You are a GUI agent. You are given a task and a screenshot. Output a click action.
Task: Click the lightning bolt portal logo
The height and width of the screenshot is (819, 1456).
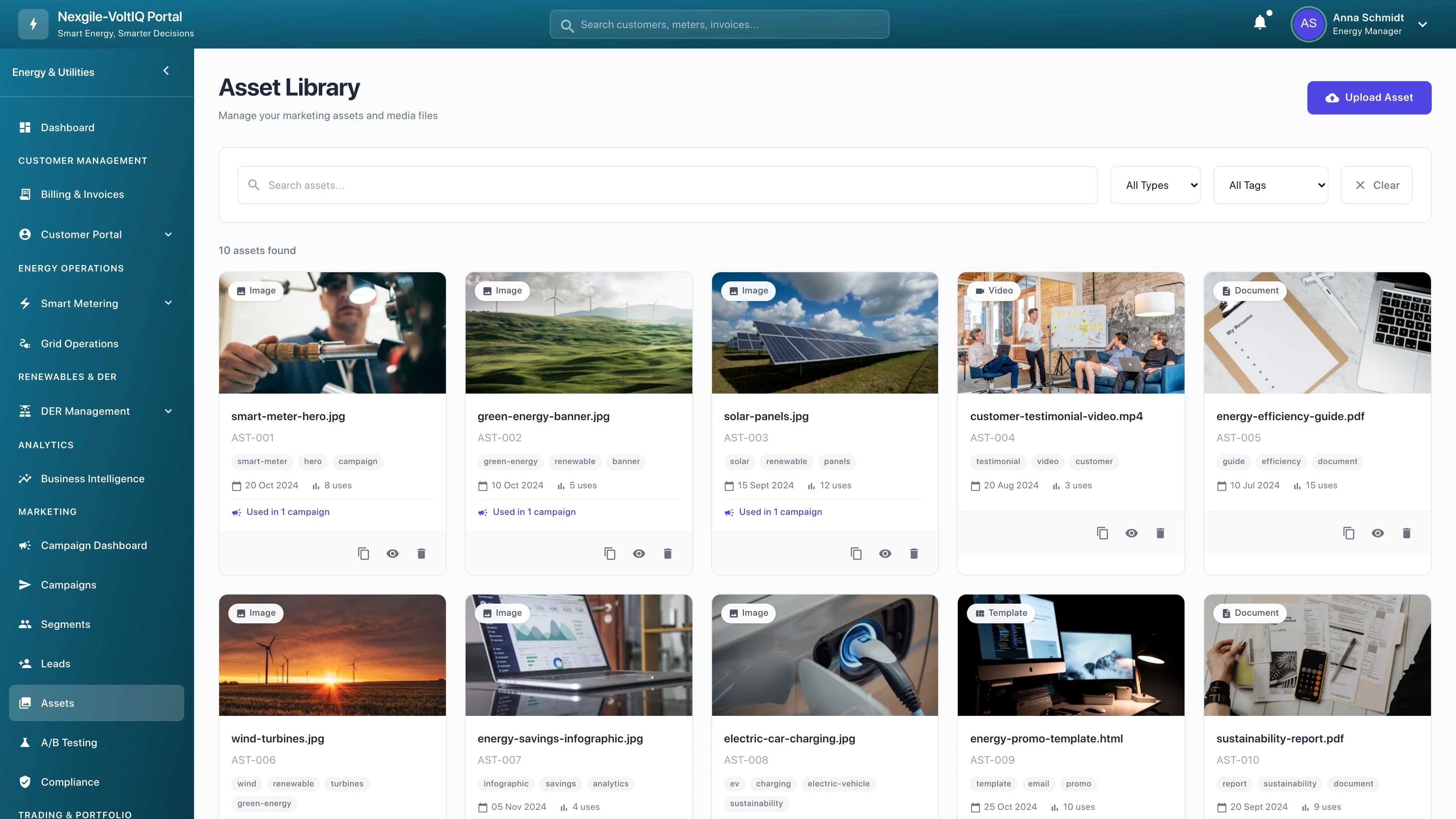33,24
